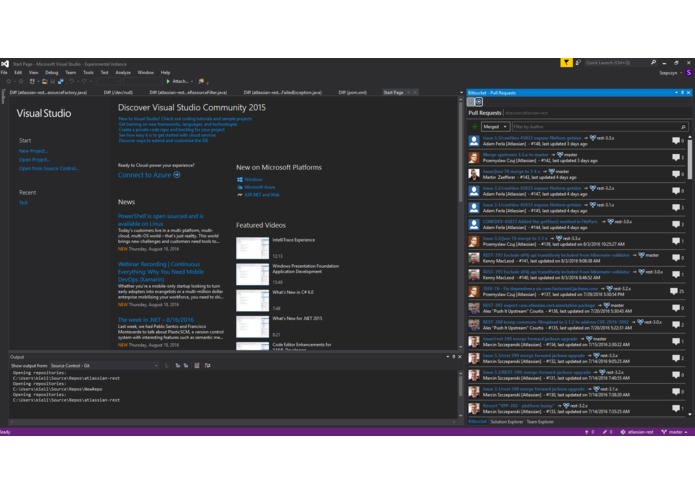Click the New Project... link
This screenshot has height=494, width=695.
(x=33, y=151)
